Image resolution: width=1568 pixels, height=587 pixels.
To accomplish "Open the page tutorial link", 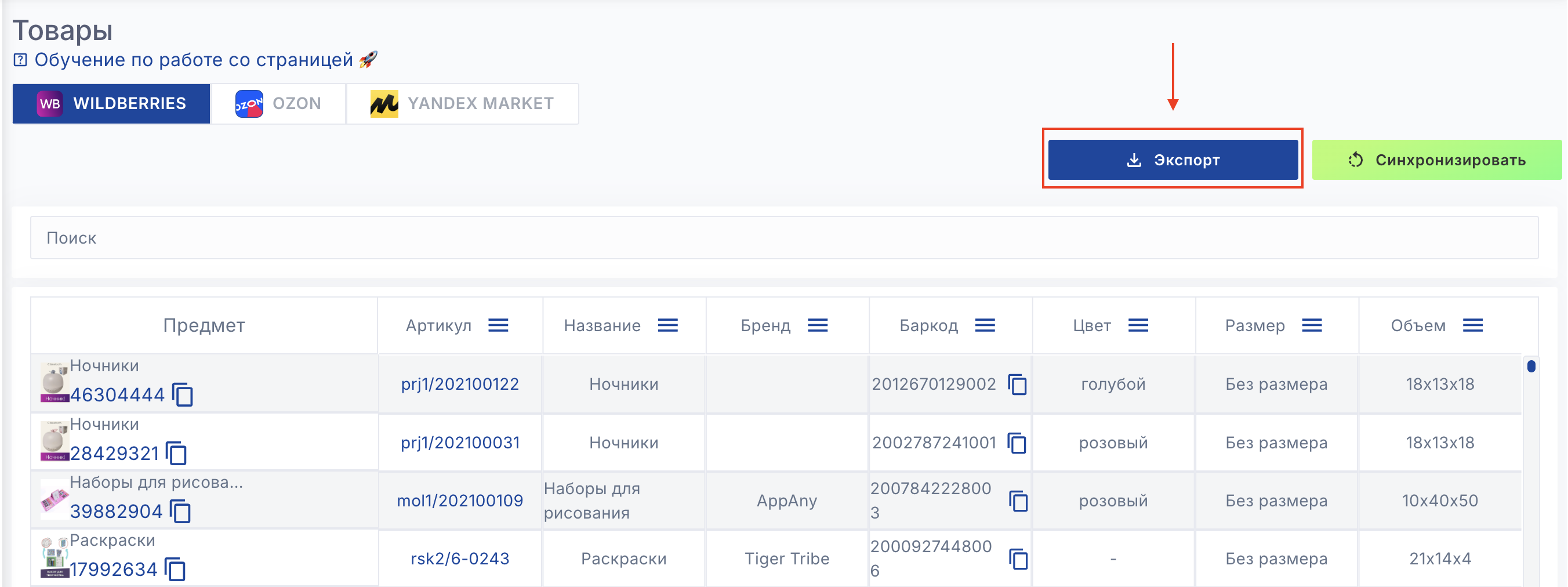I will 193,60.
